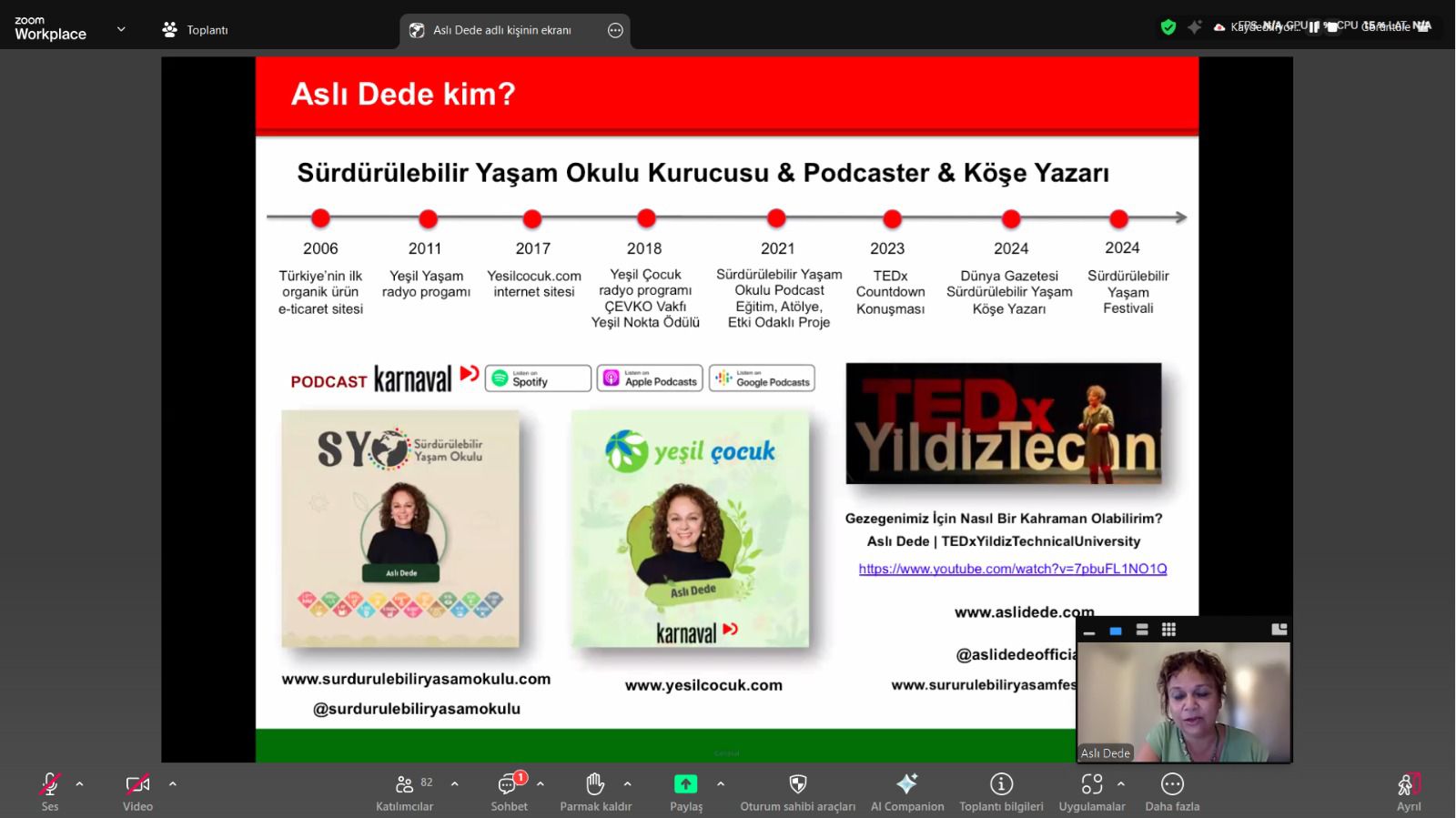Expand the Sohbet options arrow
The width and height of the screenshot is (1456, 818).
pyautogui.click(x=540, y=783)
